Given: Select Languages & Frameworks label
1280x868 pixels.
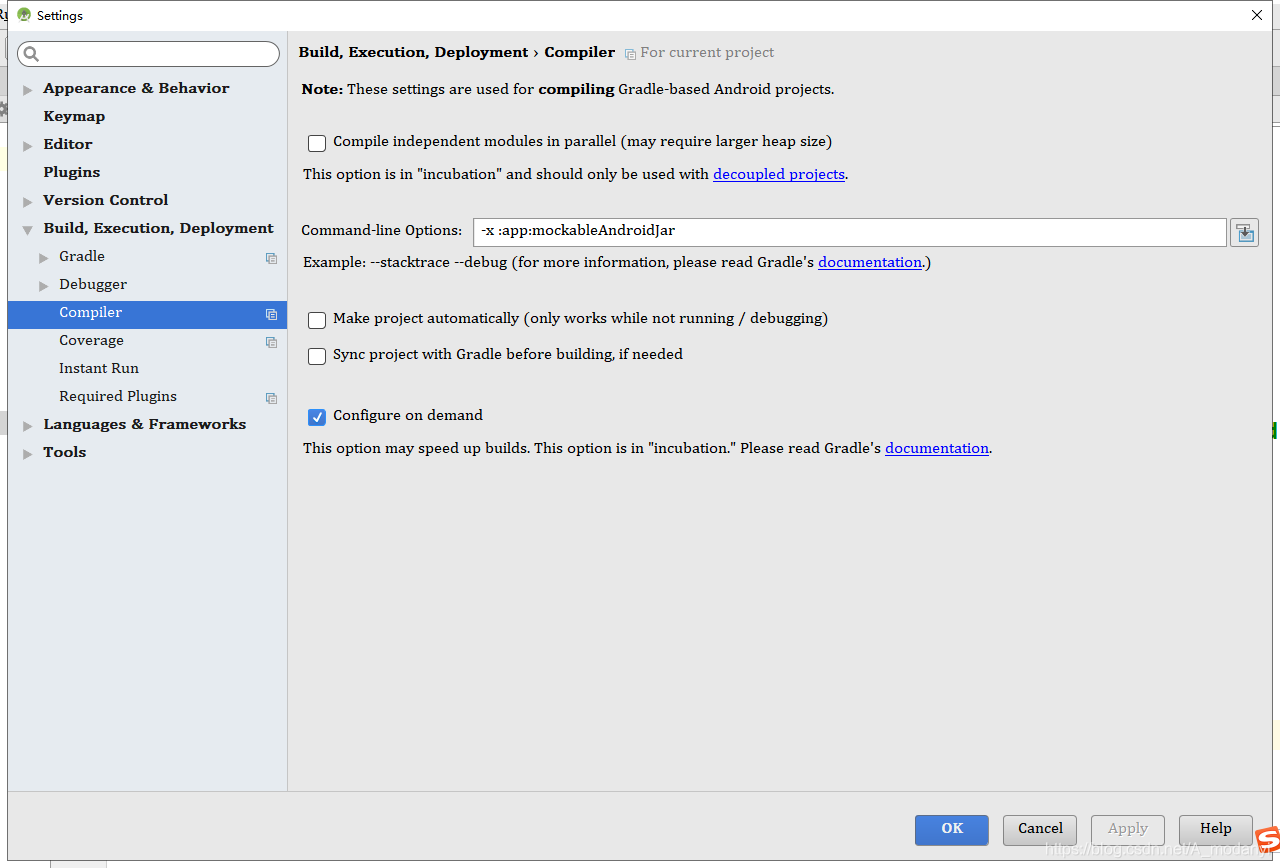Looking at the screenshot, I should 144,424.
